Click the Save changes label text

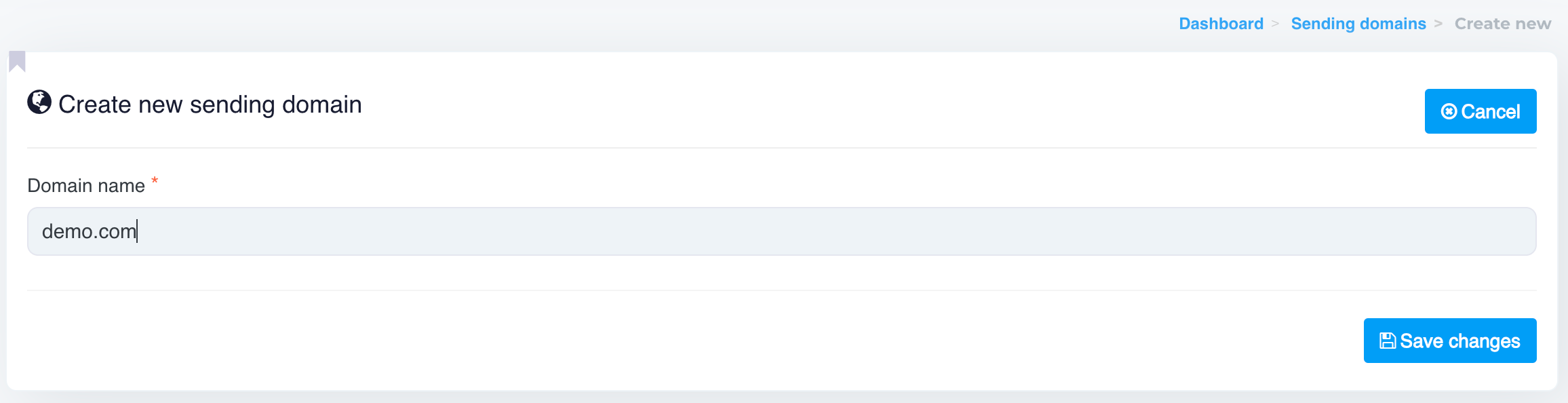pos(1459,341)
